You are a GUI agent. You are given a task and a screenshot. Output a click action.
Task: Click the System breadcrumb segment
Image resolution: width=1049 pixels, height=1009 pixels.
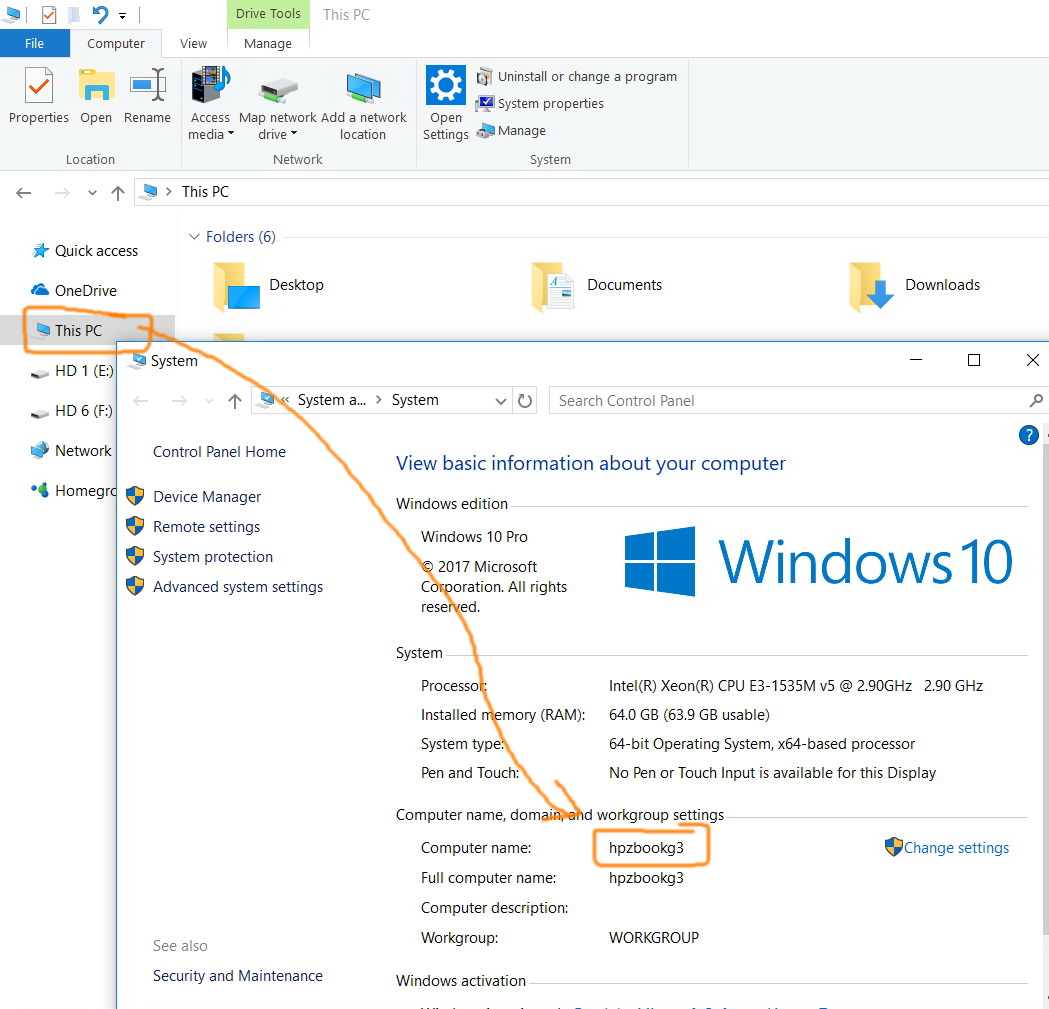[x=415, y=400]
